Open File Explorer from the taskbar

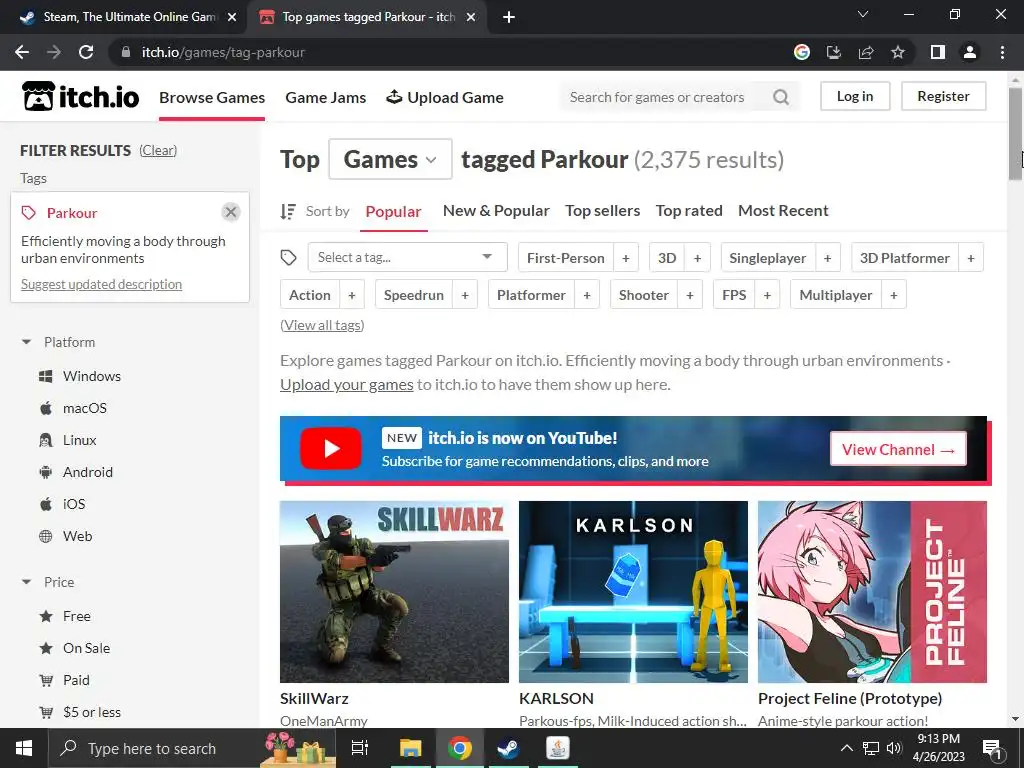point(411,748)
